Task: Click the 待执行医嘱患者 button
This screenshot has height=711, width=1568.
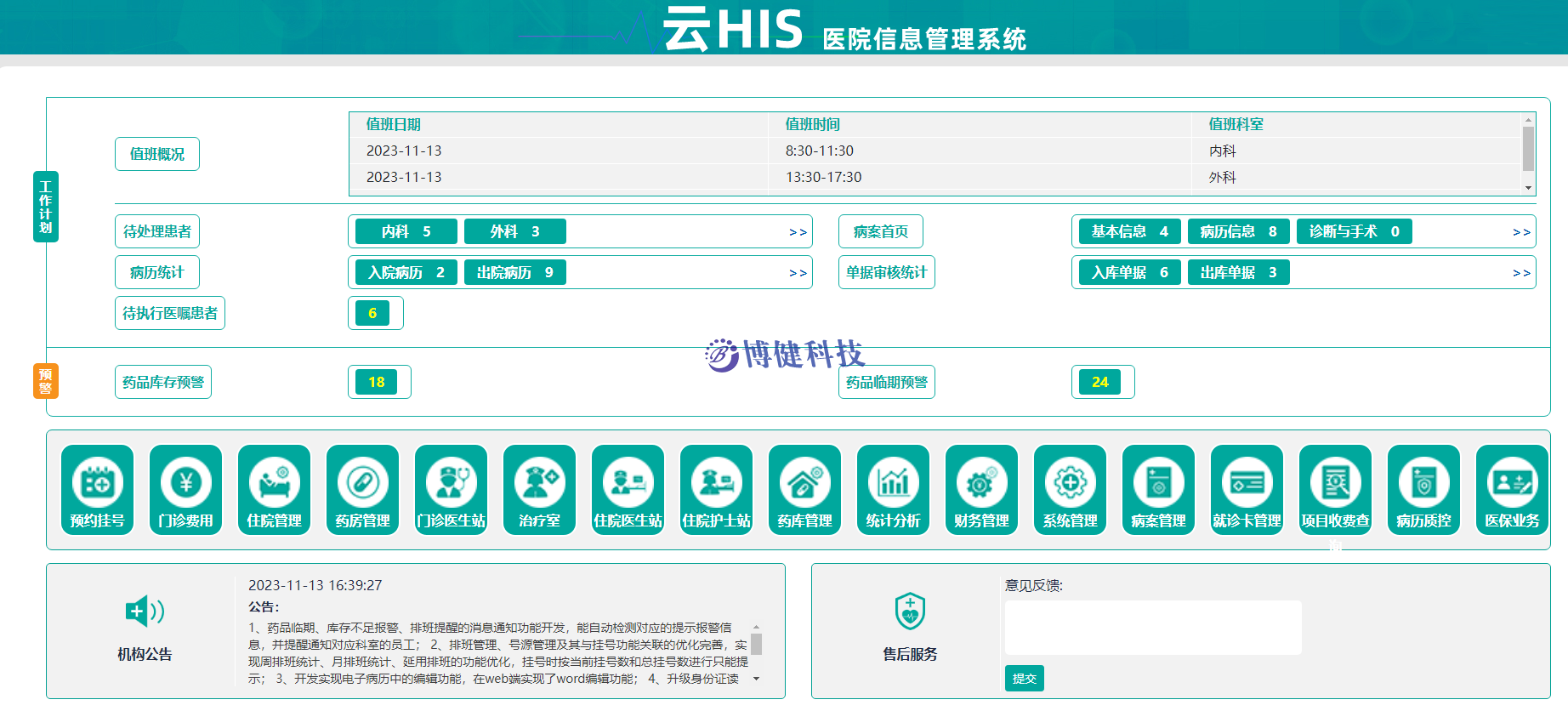Action: 170,313
